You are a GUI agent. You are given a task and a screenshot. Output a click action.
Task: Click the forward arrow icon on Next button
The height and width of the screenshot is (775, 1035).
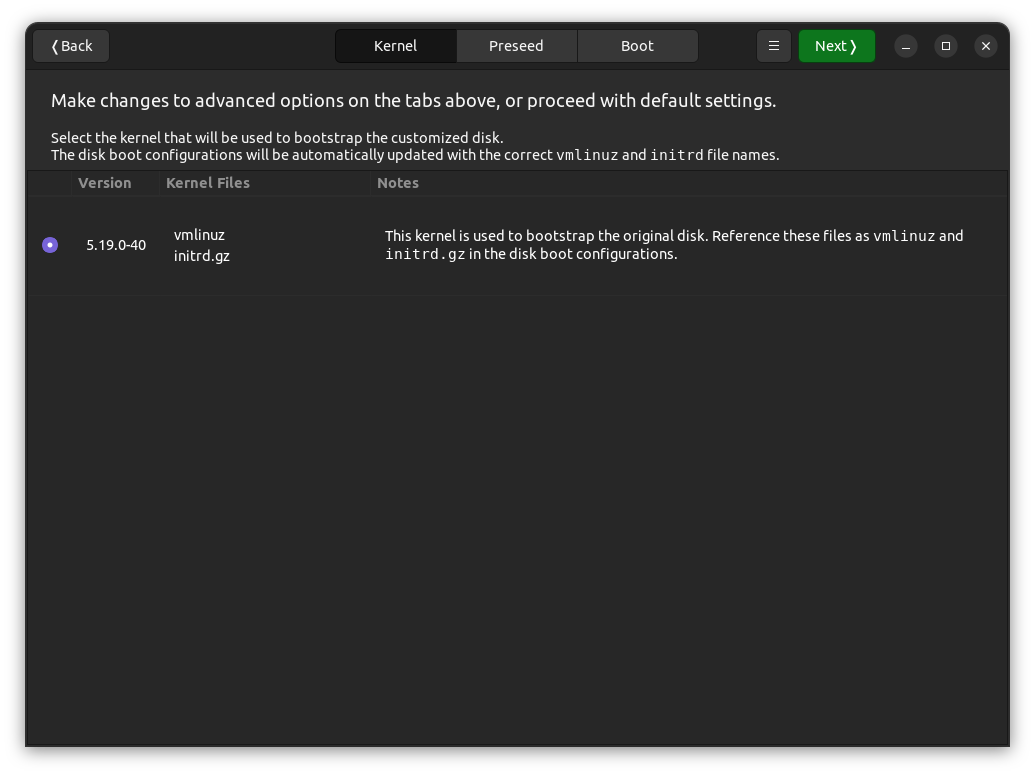(857, 45)
